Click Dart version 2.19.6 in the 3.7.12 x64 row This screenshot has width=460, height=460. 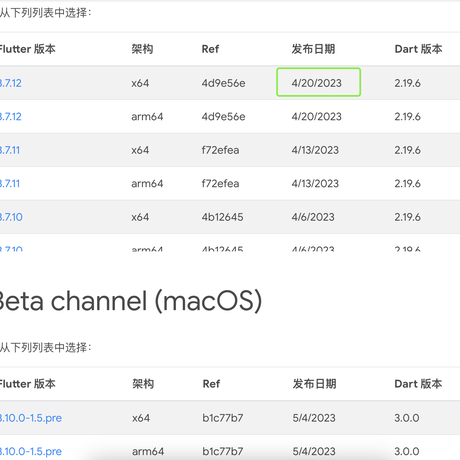click(407, 83)
